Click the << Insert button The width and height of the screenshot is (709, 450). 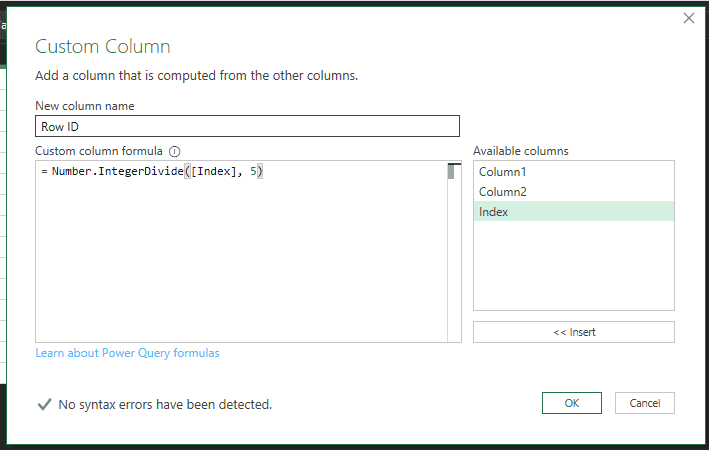574,332
